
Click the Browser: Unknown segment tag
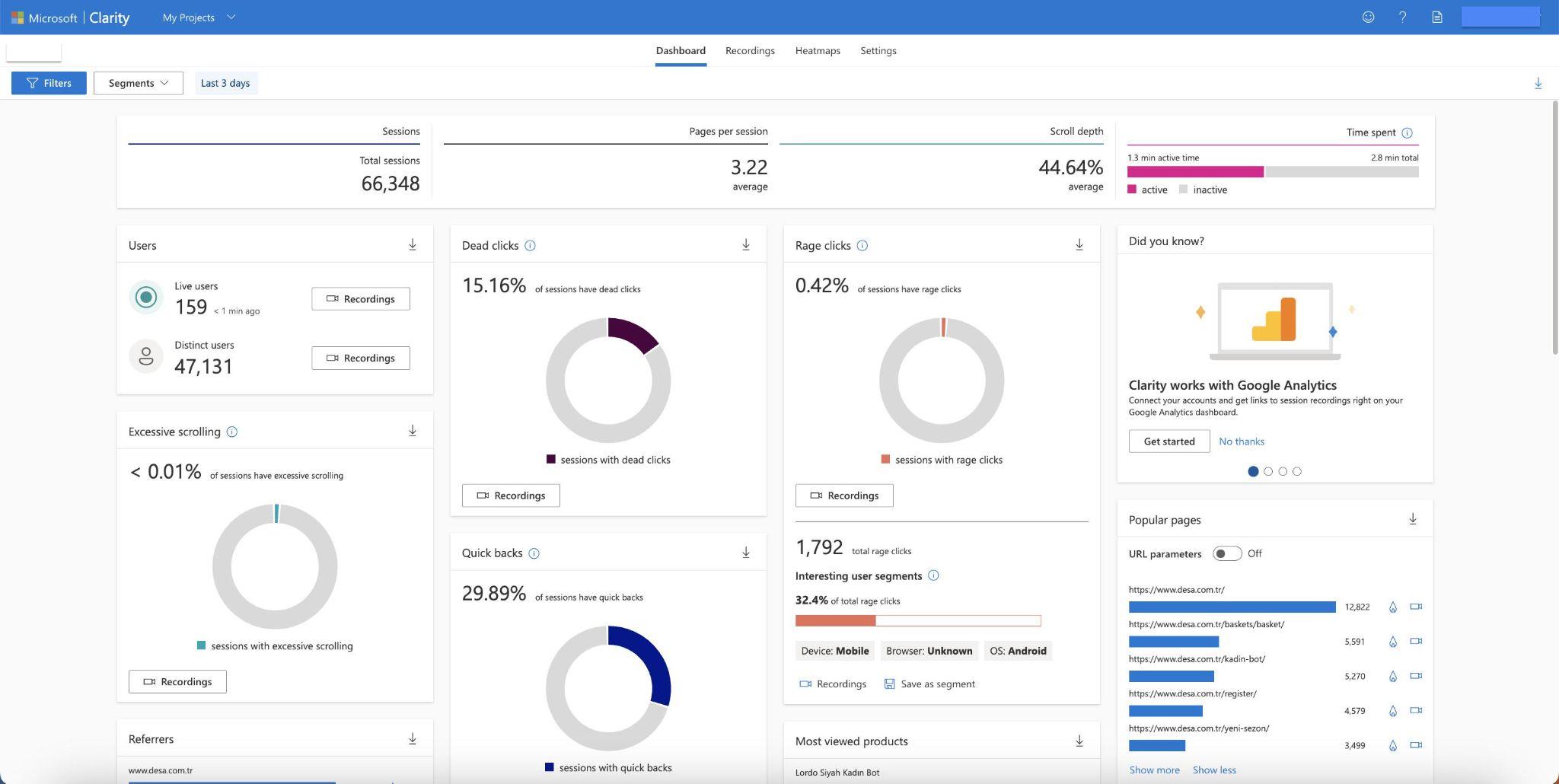(x=929, y=651)
